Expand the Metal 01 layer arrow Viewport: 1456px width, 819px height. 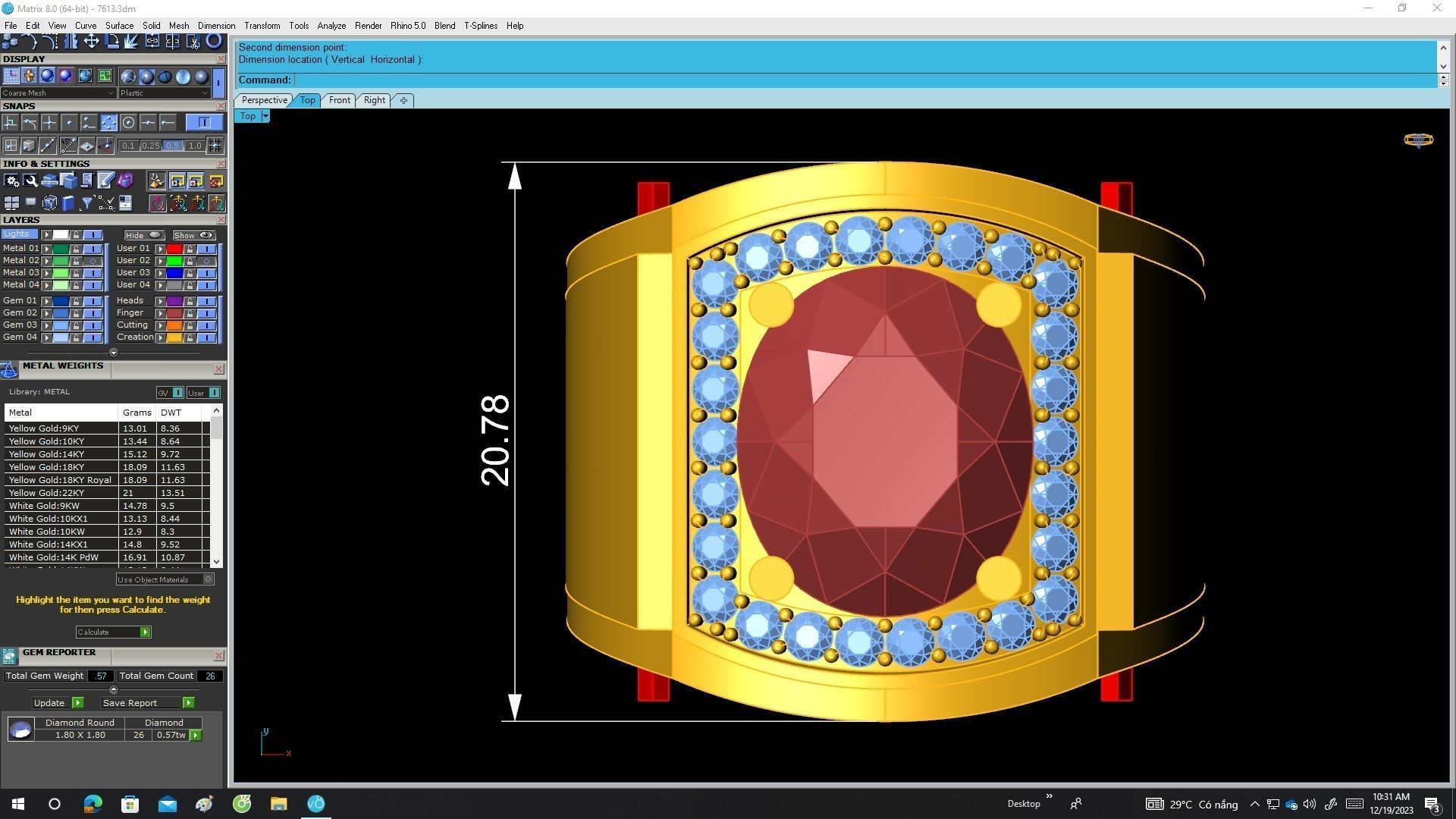coord(47,249)
